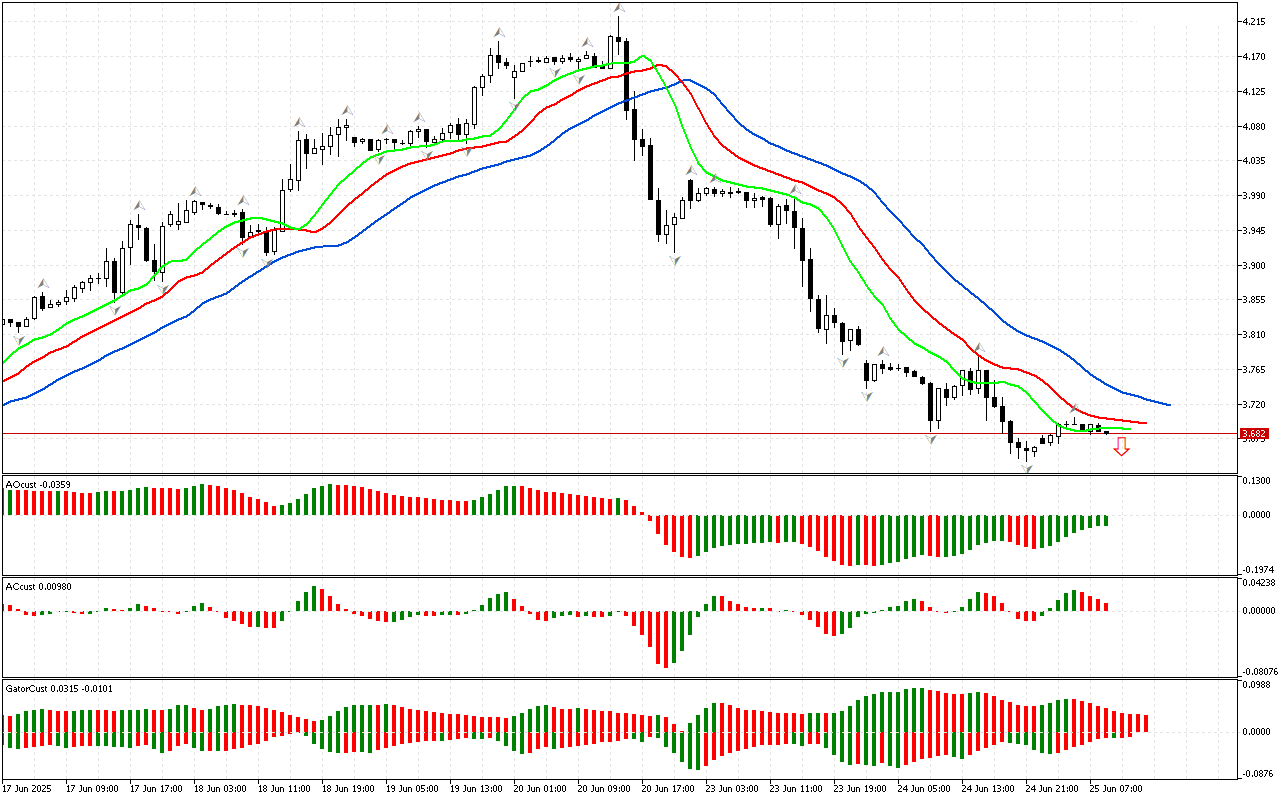
Task: Click the 4.215 price axis label
Action: tap(1252, 21)
